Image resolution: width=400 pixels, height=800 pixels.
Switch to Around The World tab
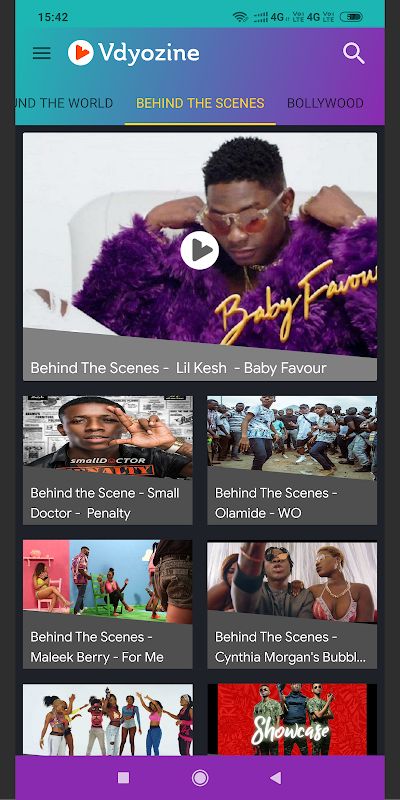[64, 103]
